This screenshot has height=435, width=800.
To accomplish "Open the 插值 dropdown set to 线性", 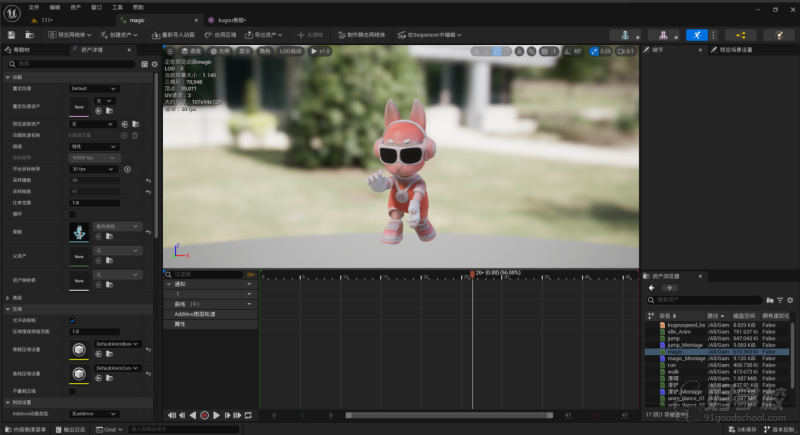I will click(x=93, y=146).
